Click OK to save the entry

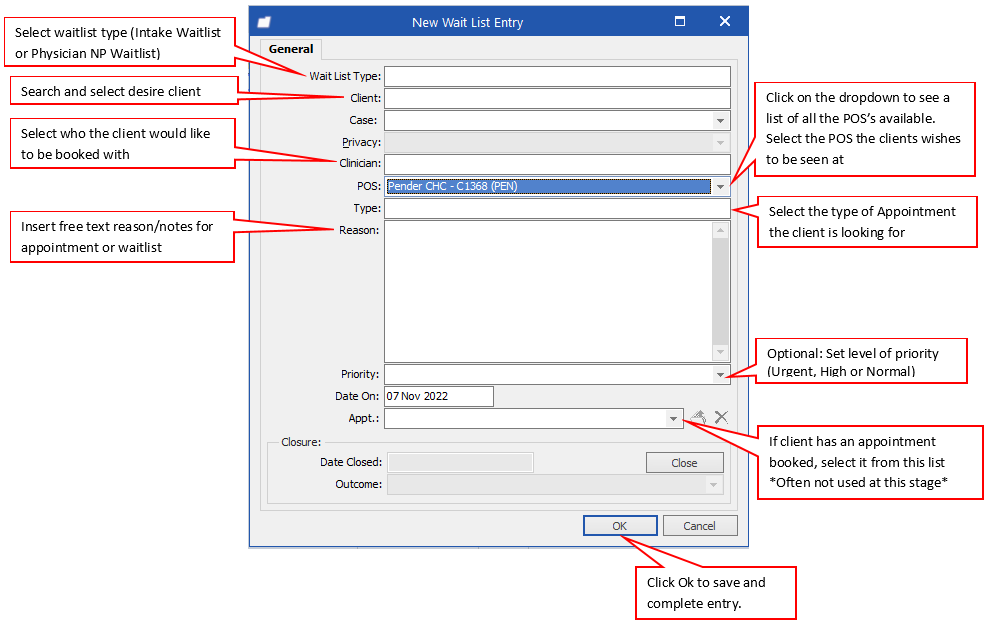[x=620, y=526]
